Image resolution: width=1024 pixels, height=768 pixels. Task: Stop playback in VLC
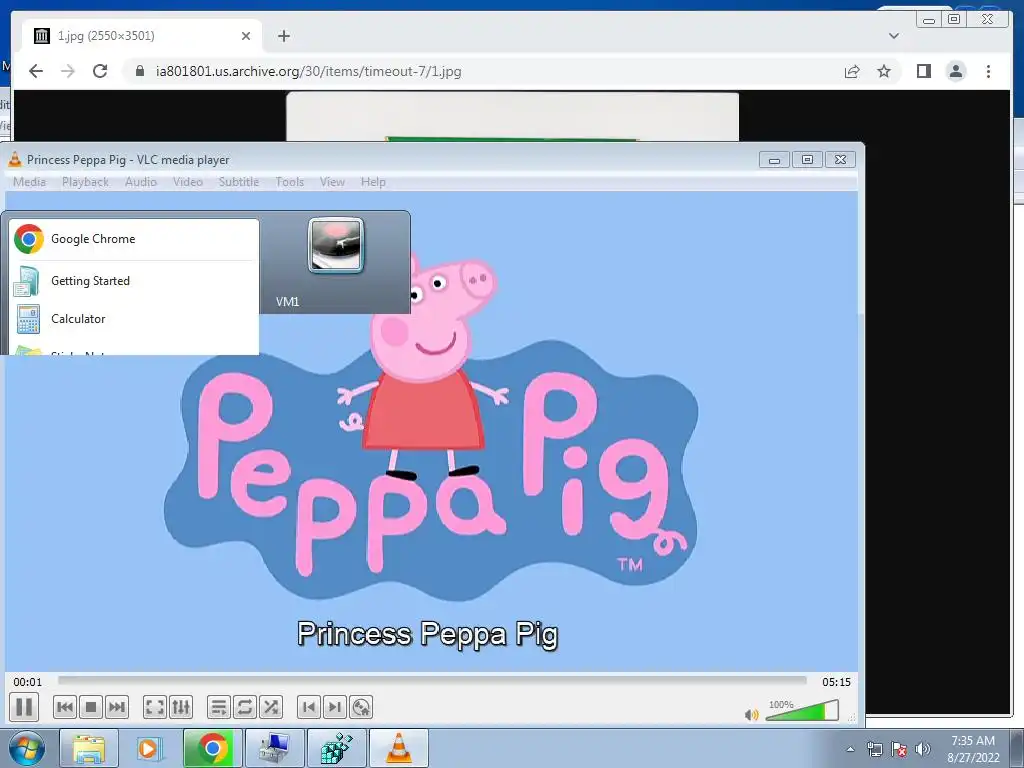coord(91,707)
